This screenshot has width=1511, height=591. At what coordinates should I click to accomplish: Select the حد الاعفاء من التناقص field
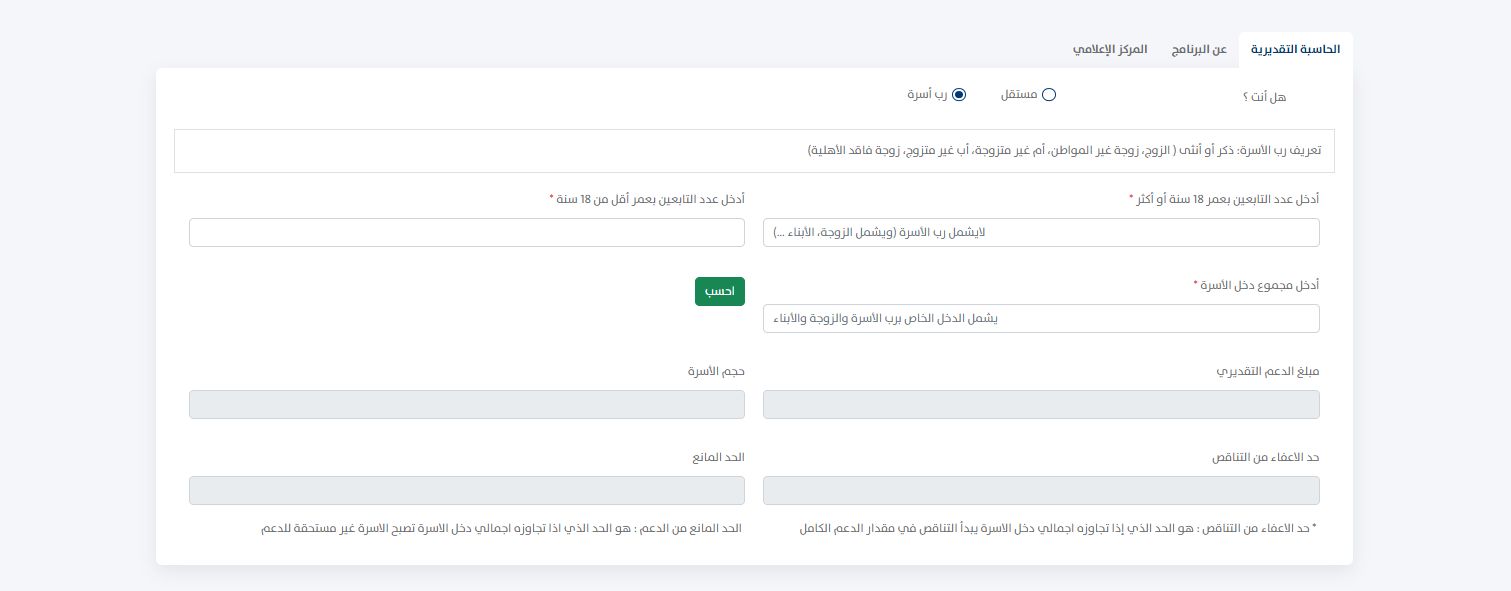coord(1041,490)
